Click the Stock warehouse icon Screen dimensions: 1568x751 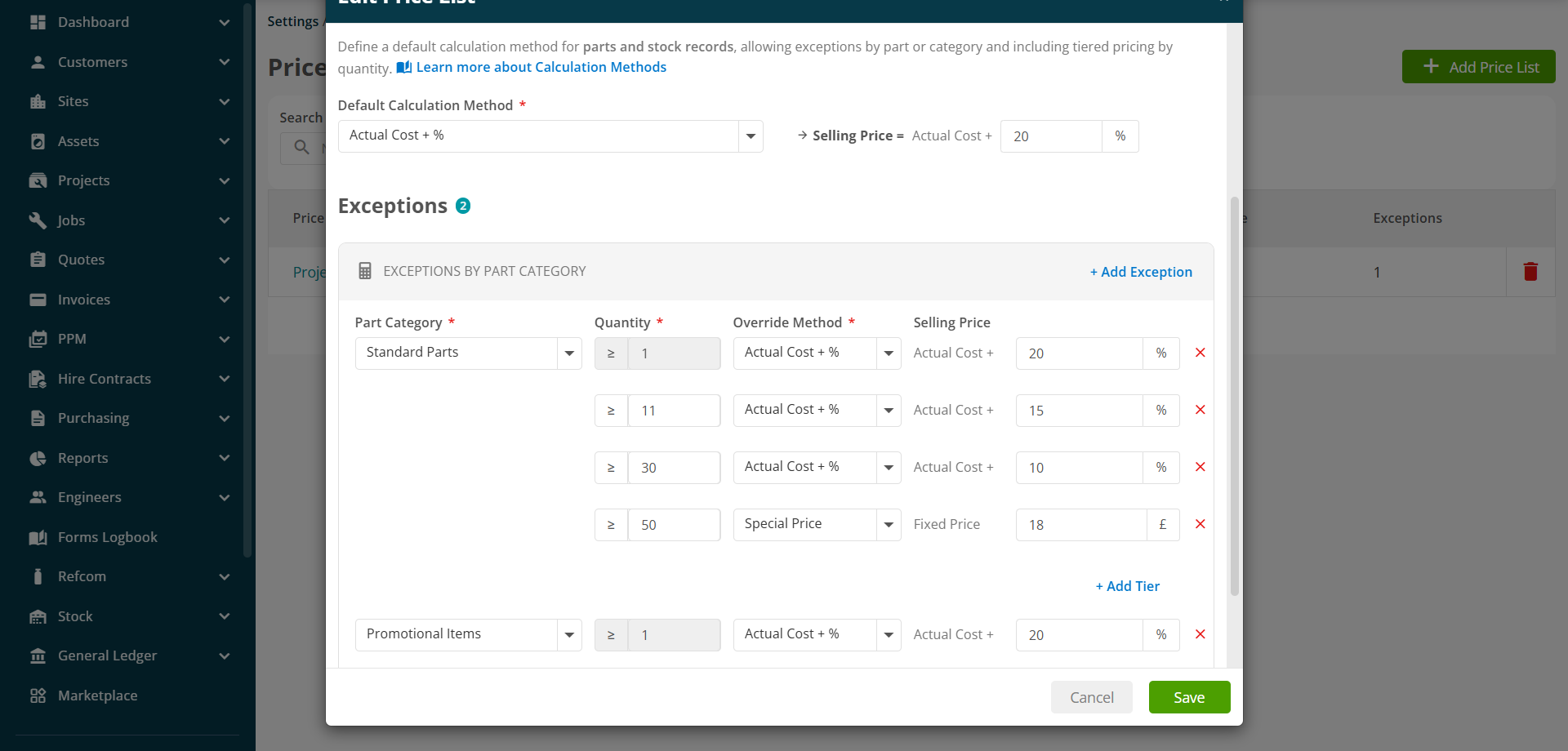[x=38, y=616]
